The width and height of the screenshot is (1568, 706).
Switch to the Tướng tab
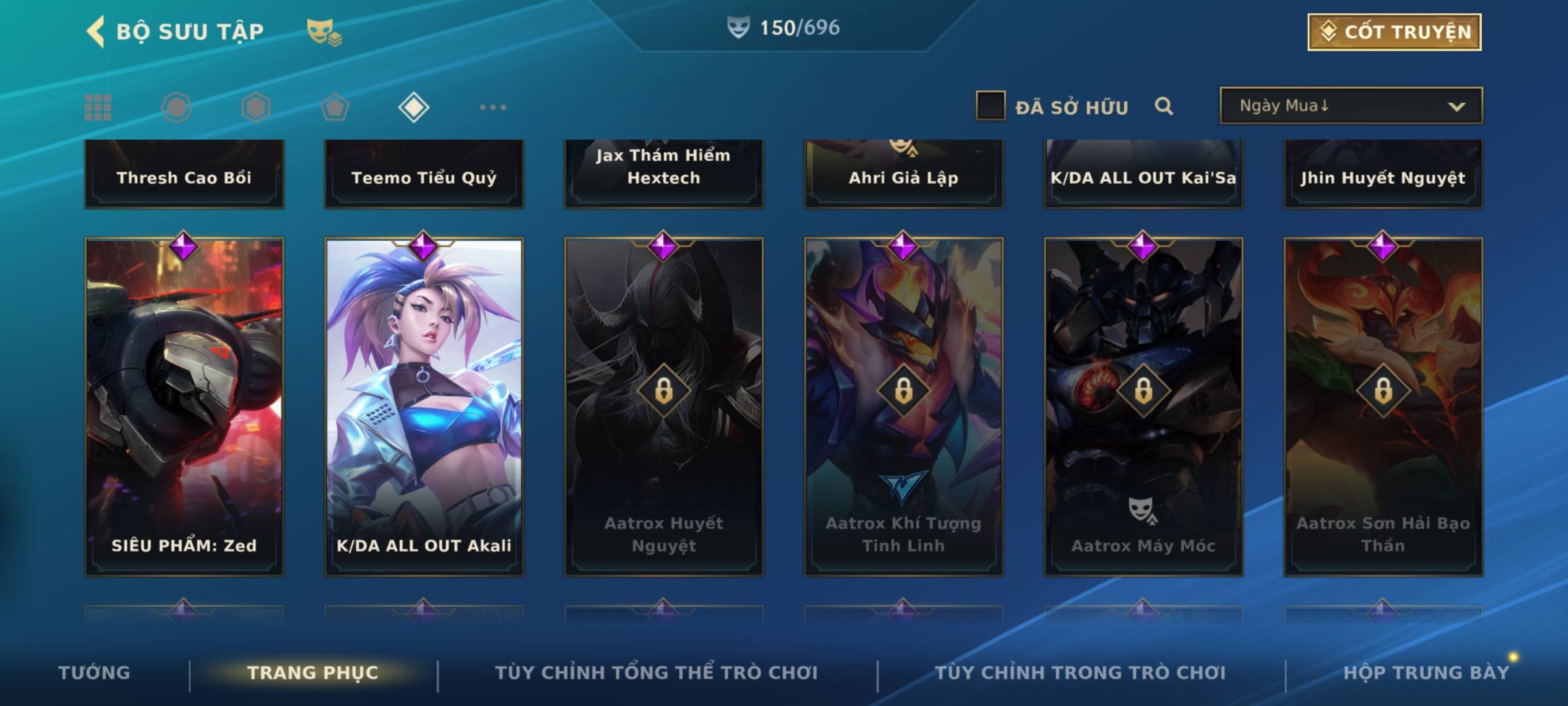pos(94,672)
